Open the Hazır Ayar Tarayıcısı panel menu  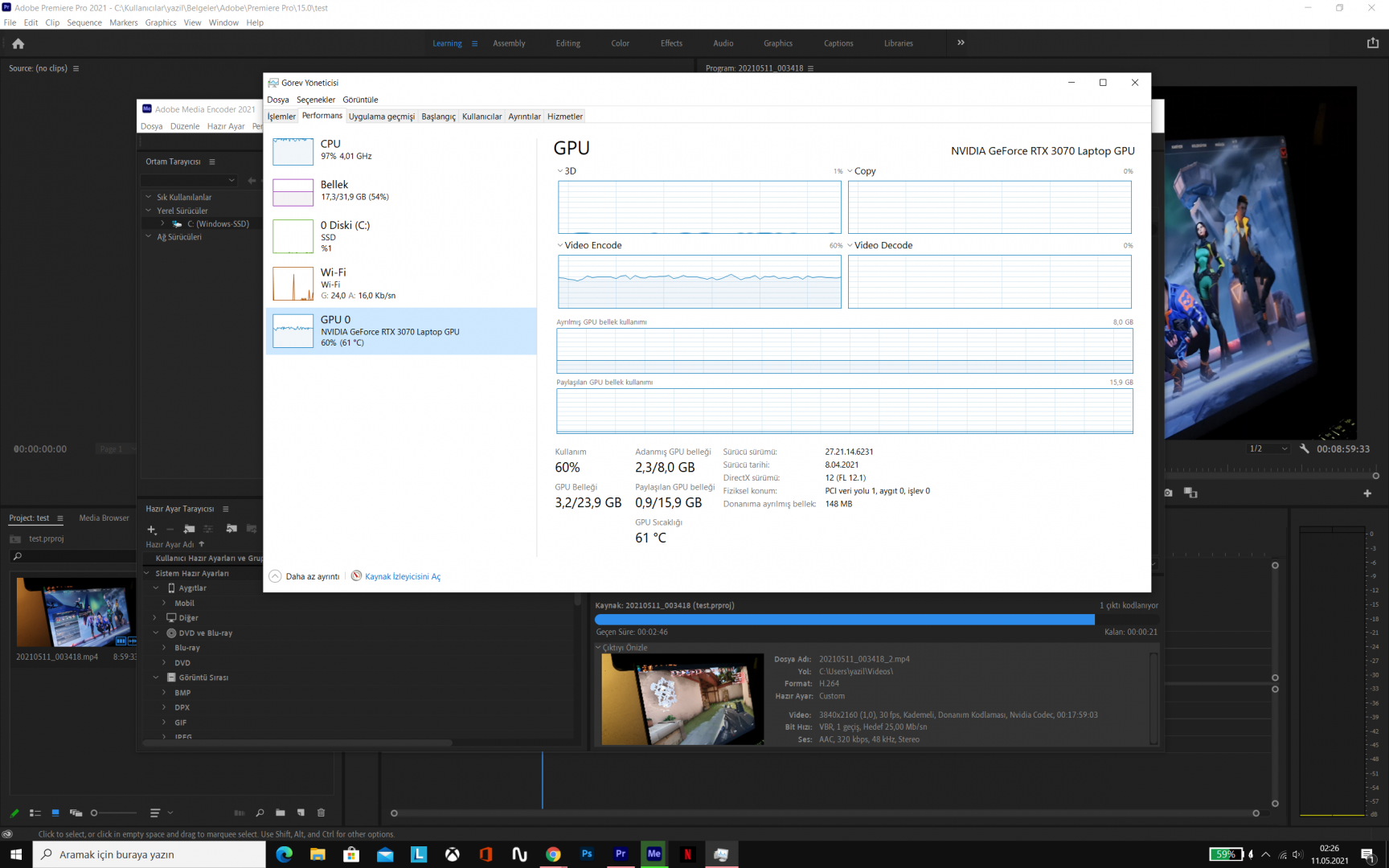[x=225, y=509]
